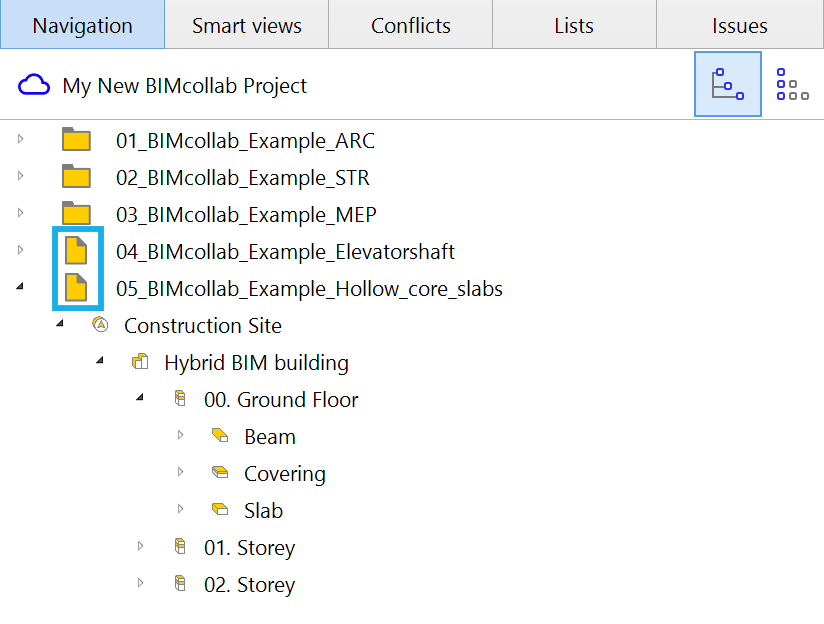Image resolution: width=824 pixels, height=624 pixels.
Task: Select 01_BIMcollab_Example_ARC in the tree
Action: 245,141
